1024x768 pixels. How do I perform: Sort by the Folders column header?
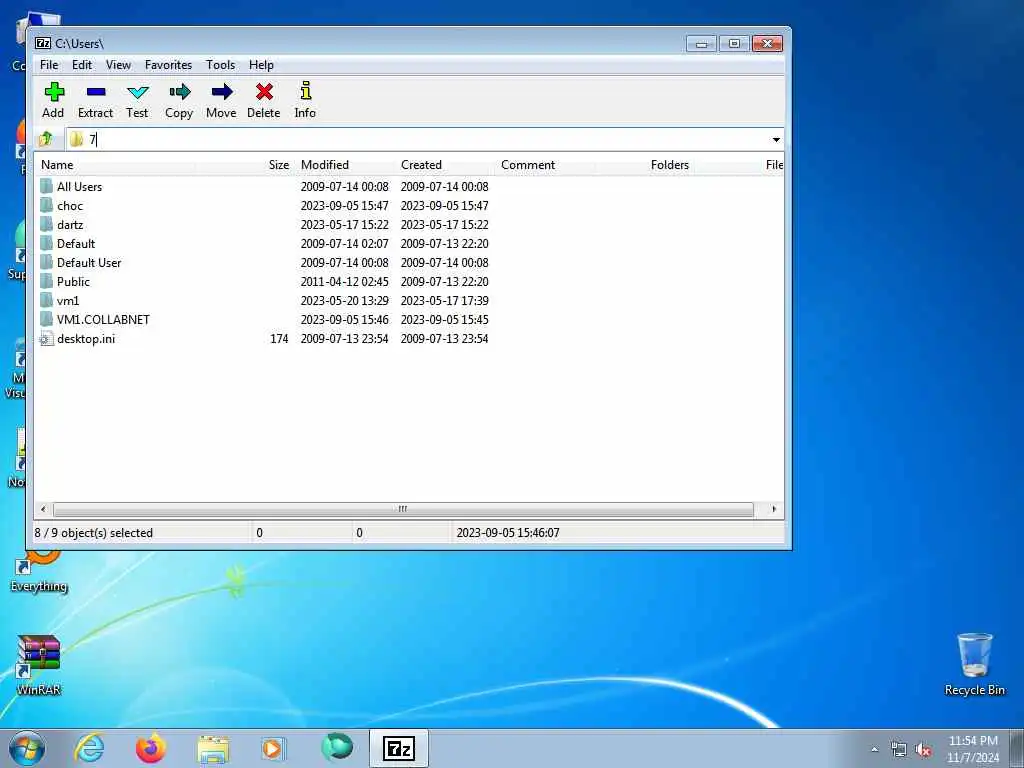click(645, 165)
